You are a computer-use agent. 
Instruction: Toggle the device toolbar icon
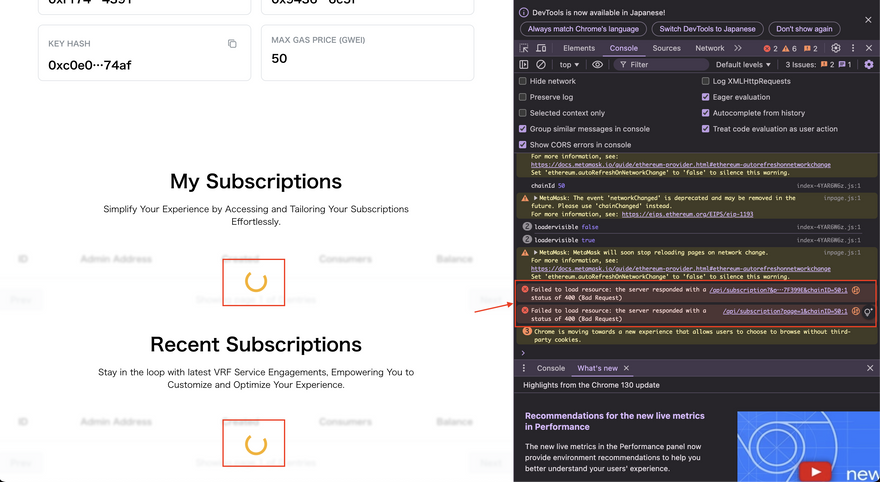(541, 48)
